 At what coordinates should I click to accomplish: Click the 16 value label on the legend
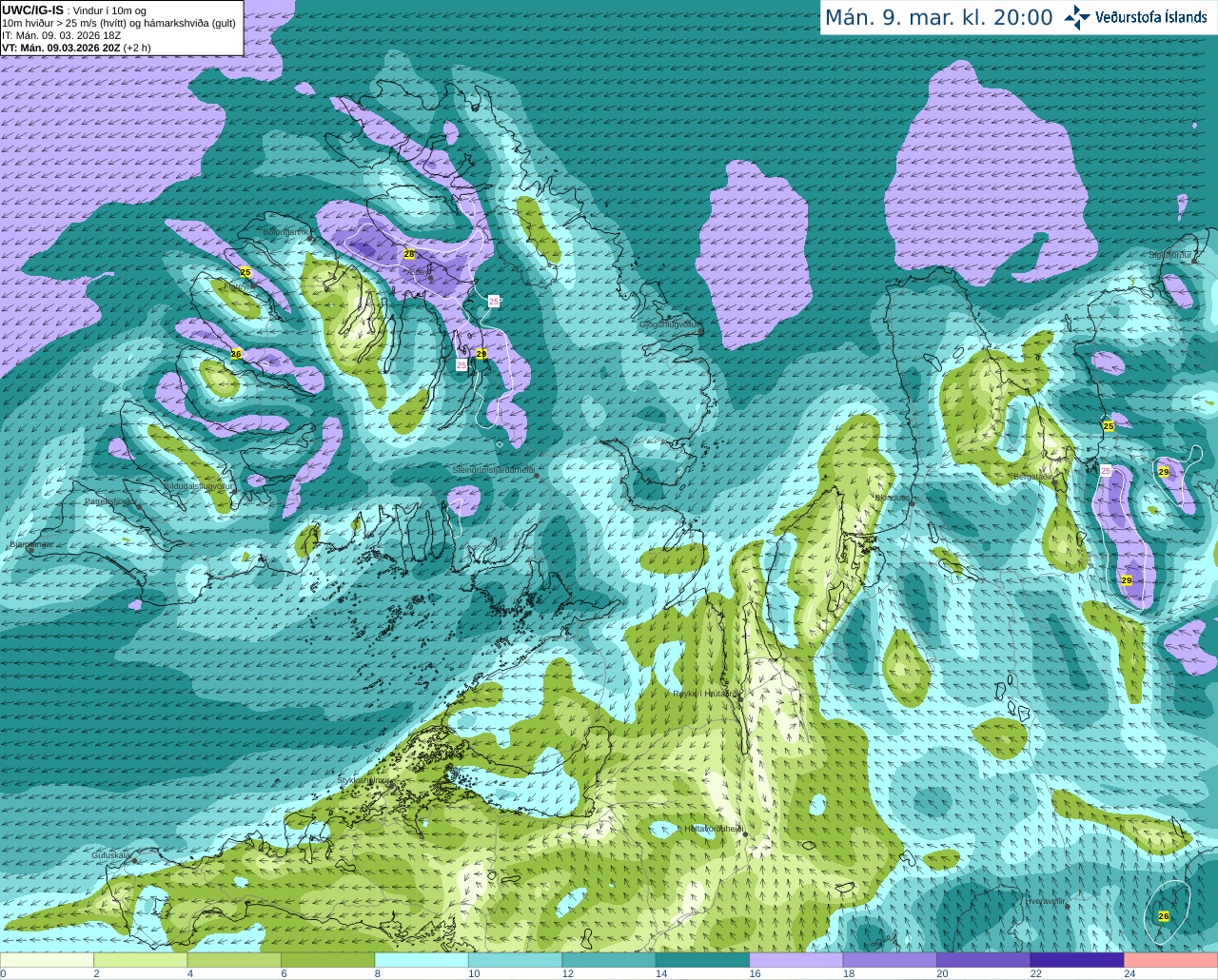tap(755, 973)
